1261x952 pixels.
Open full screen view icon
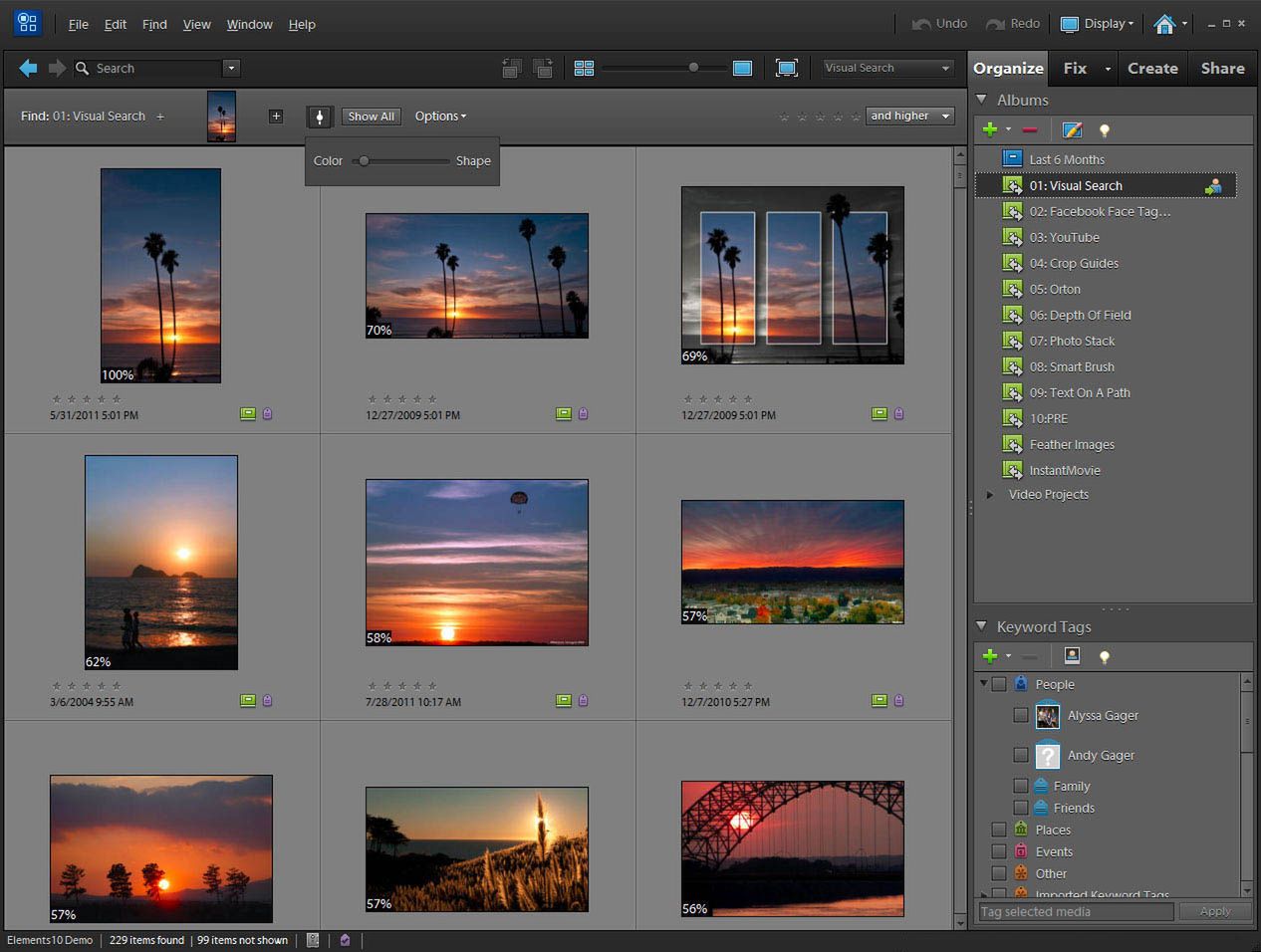[x=787, y=68]
